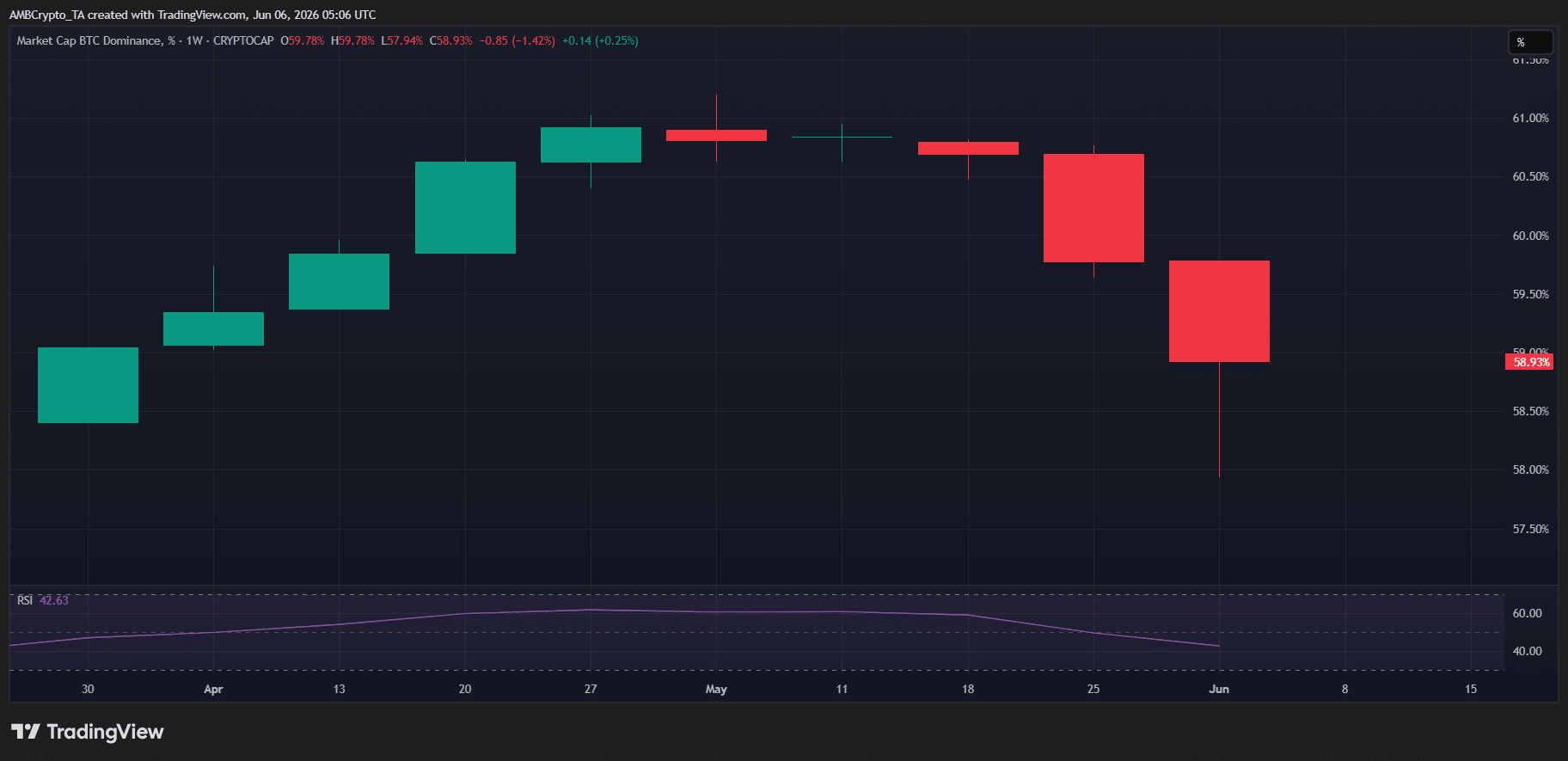Select the green candle for March 30 week
Screen dimensions: 1568x761
coord(88,385)
